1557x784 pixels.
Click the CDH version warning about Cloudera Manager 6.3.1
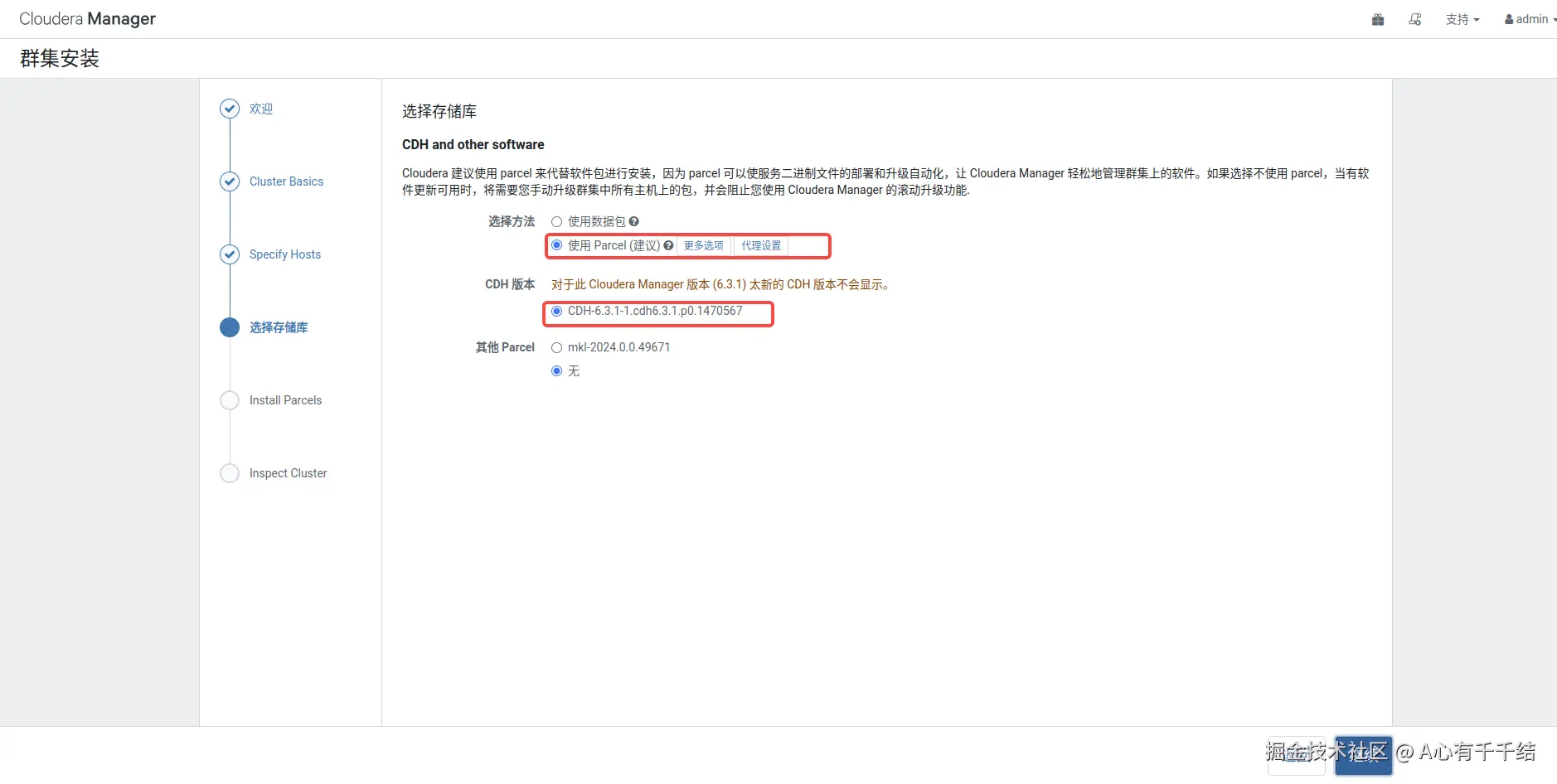click(x=721, y=284)
